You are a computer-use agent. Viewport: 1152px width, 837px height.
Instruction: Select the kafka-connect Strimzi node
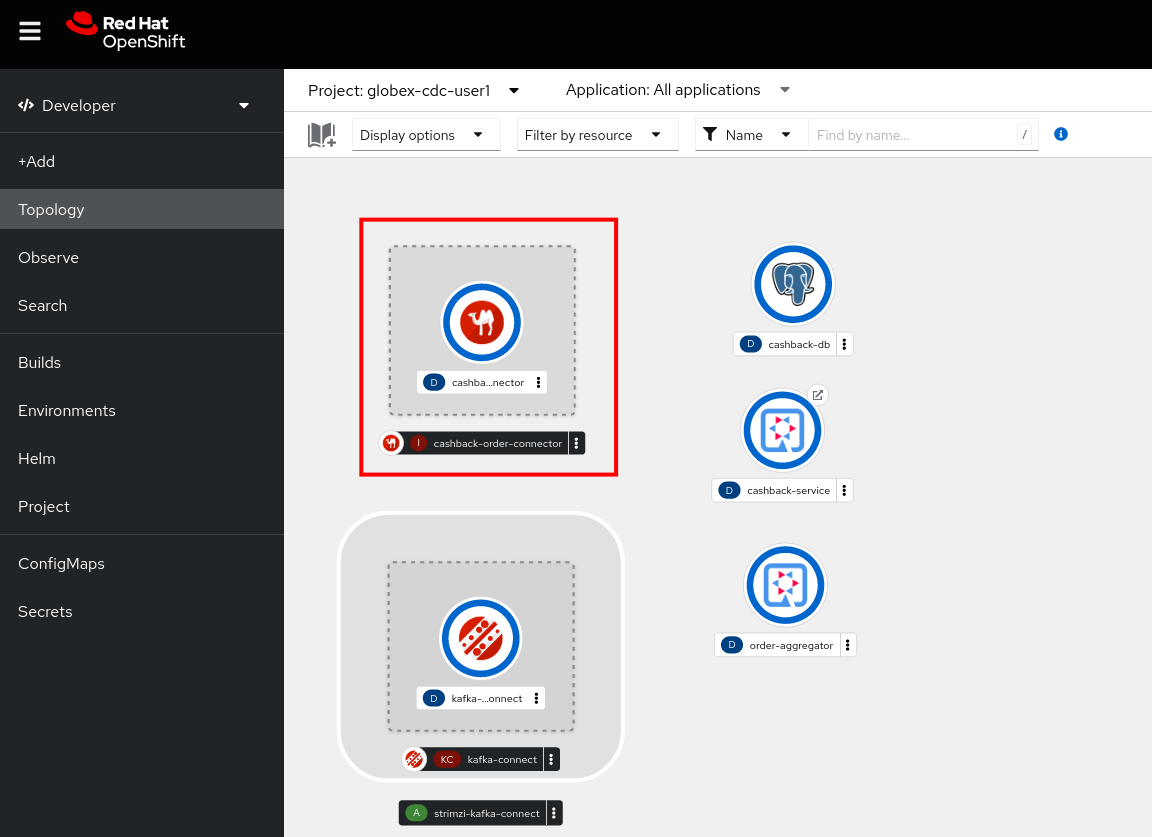(x=481, y=639)
